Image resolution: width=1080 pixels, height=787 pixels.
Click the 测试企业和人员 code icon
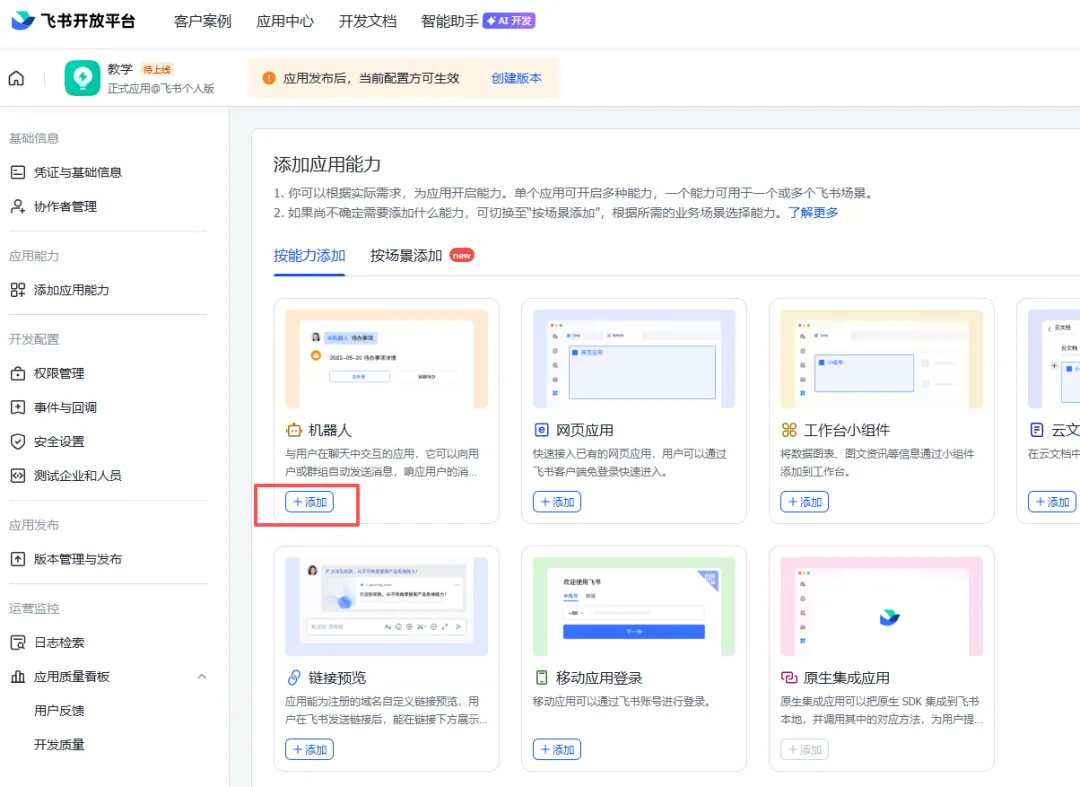pyautogui.click(x=18, y=476)
